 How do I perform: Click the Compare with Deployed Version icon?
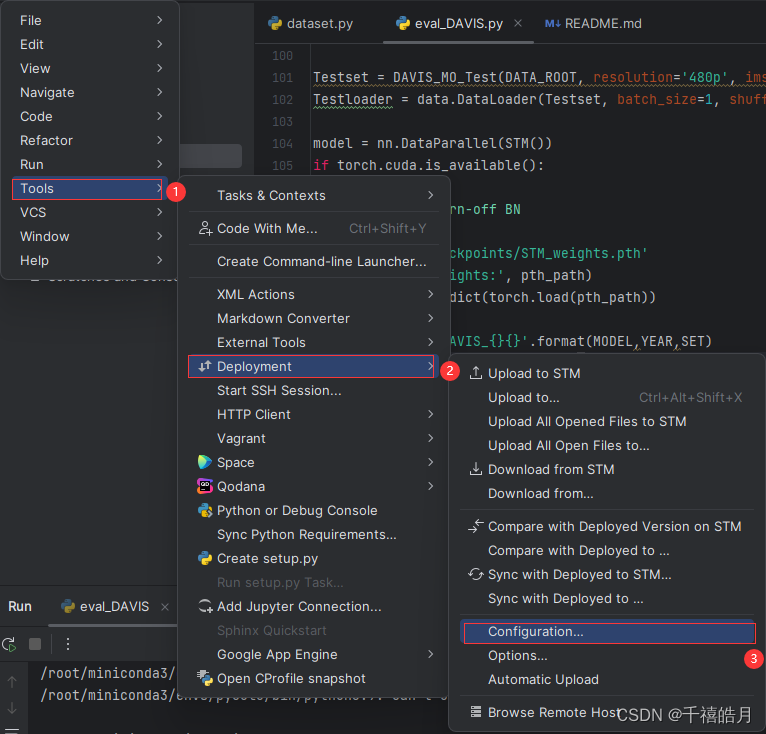[475, 526]
